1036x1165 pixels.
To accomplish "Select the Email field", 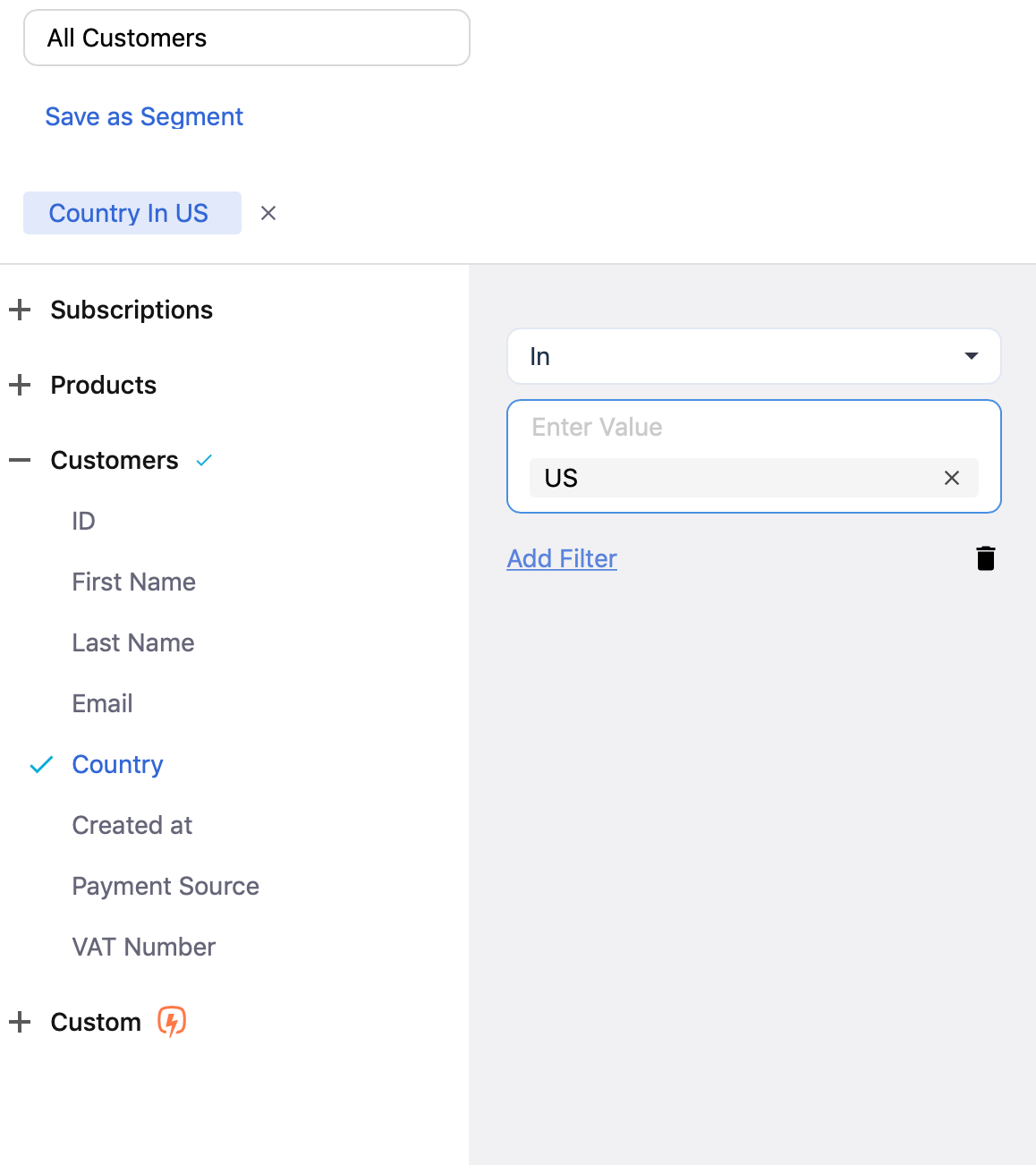I will point(102,703).
